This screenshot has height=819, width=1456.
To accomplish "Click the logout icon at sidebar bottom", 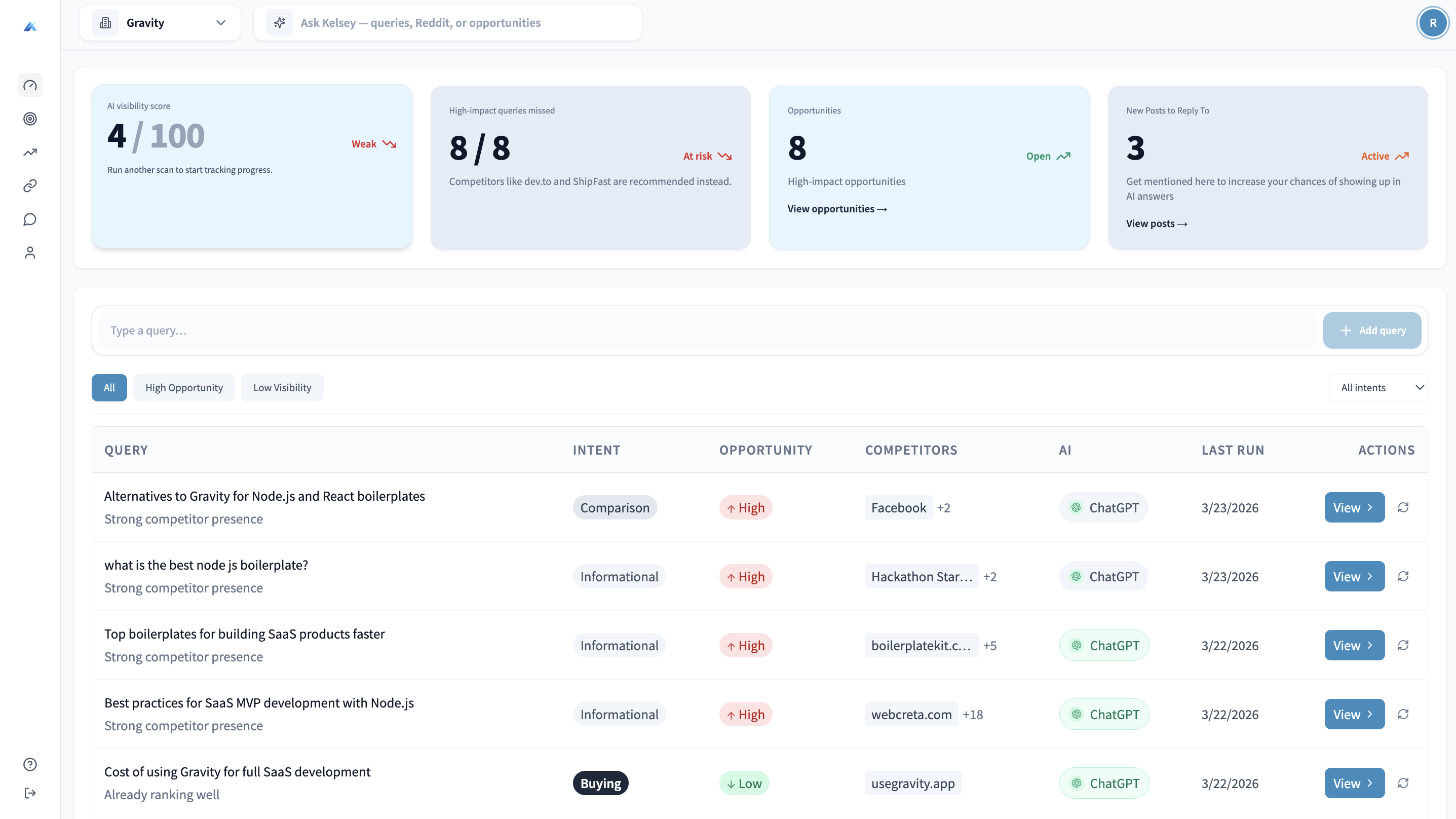I will 30,793.
